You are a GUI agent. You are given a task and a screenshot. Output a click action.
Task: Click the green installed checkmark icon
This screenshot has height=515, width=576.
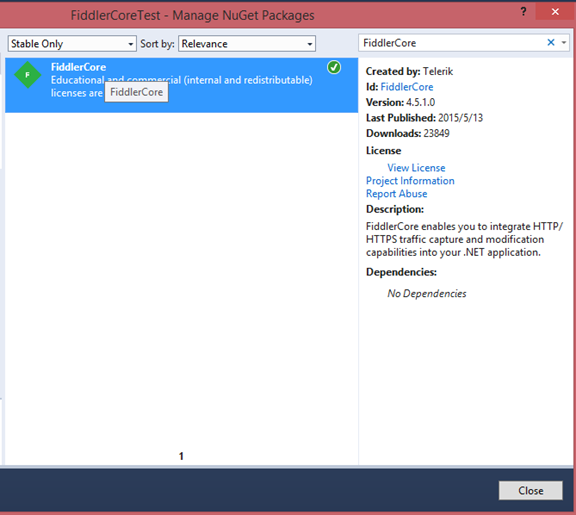point(334,67)
